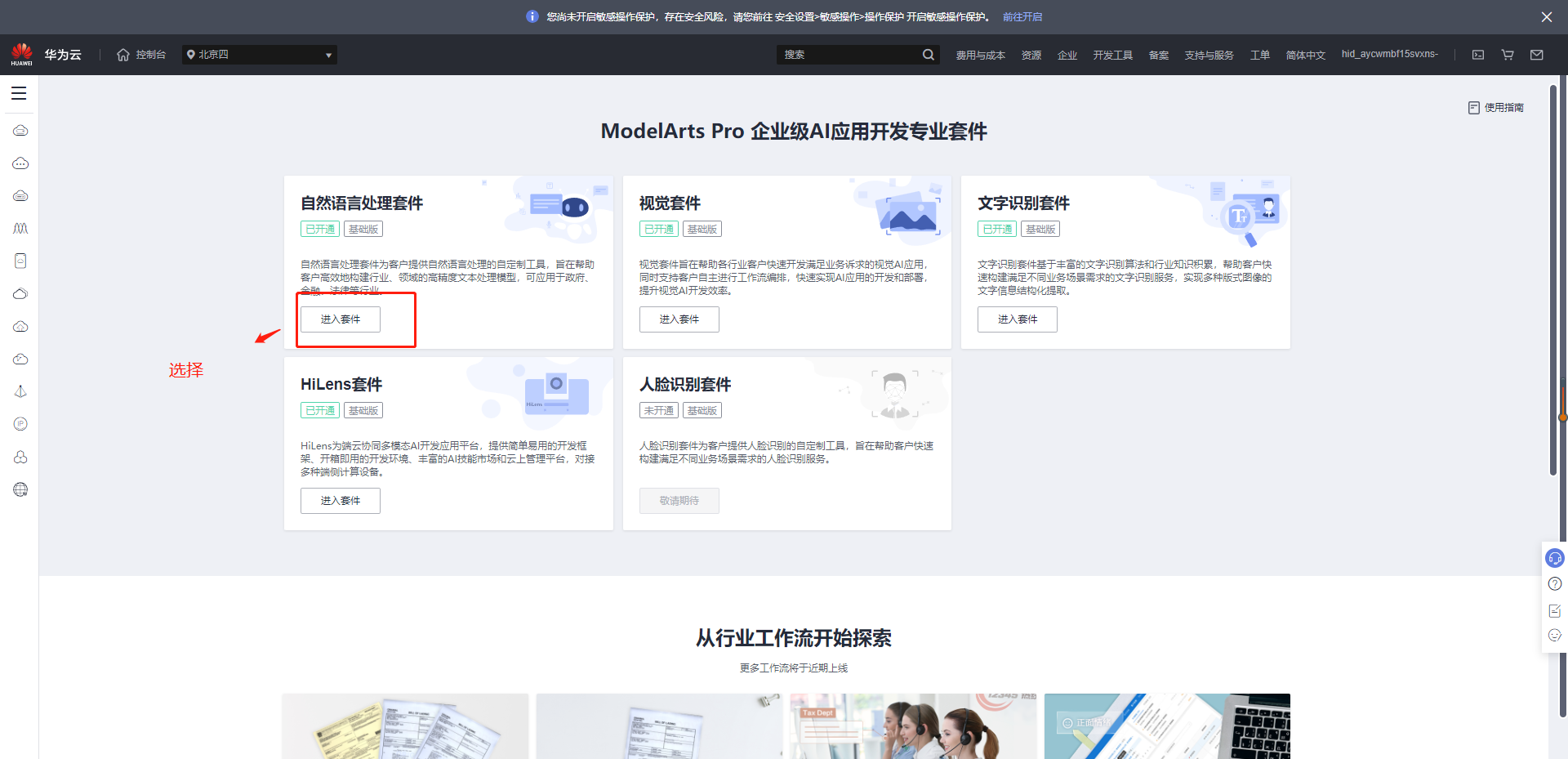
Task: Click the ModelArts Pro page heading
Action: [794, 132]
